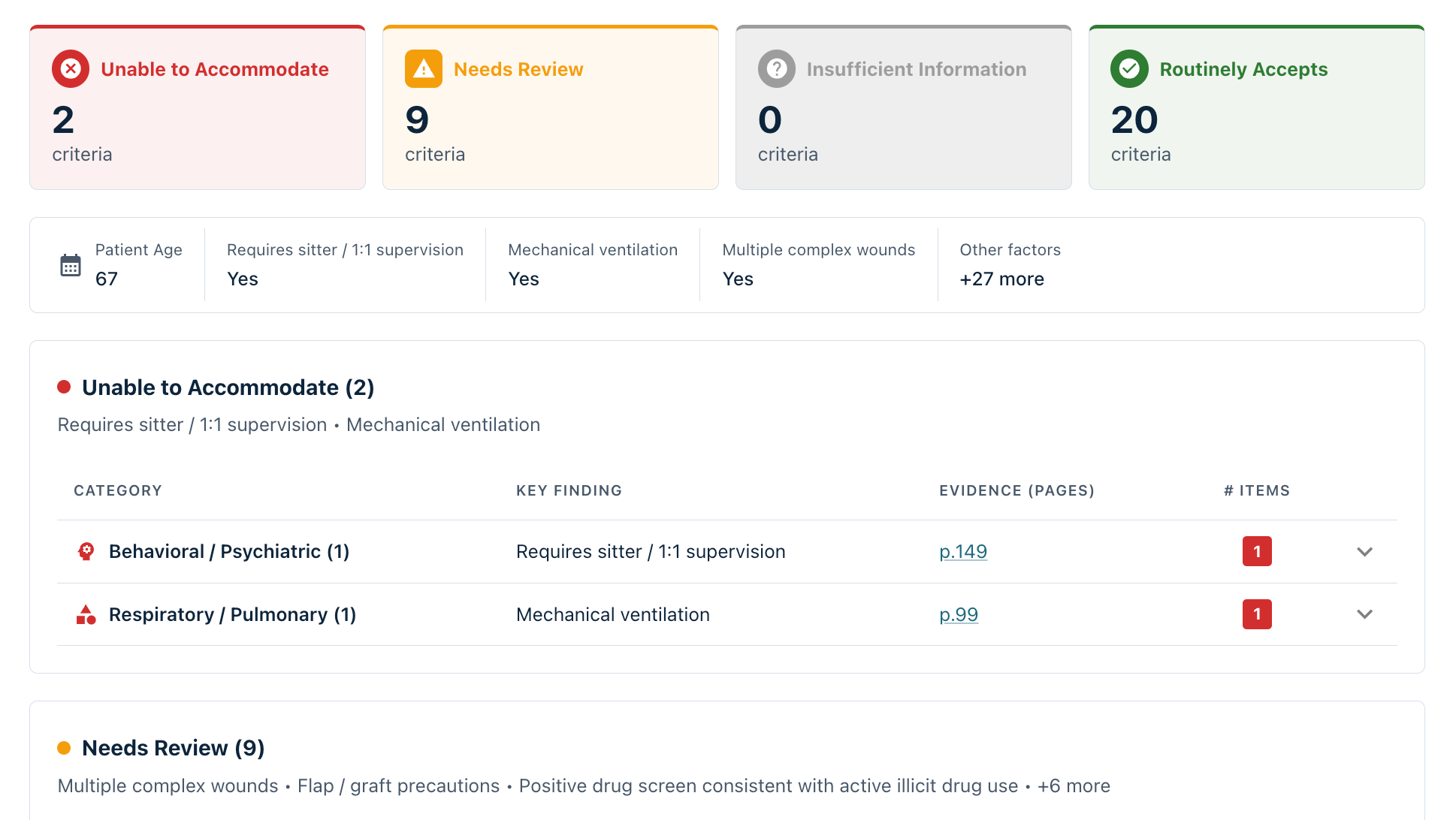Click the orange warning Needs Review icon
Image resolution: width=1456 pixels, height=820 pixels.
pyautogui.click(x=424, y=69)
